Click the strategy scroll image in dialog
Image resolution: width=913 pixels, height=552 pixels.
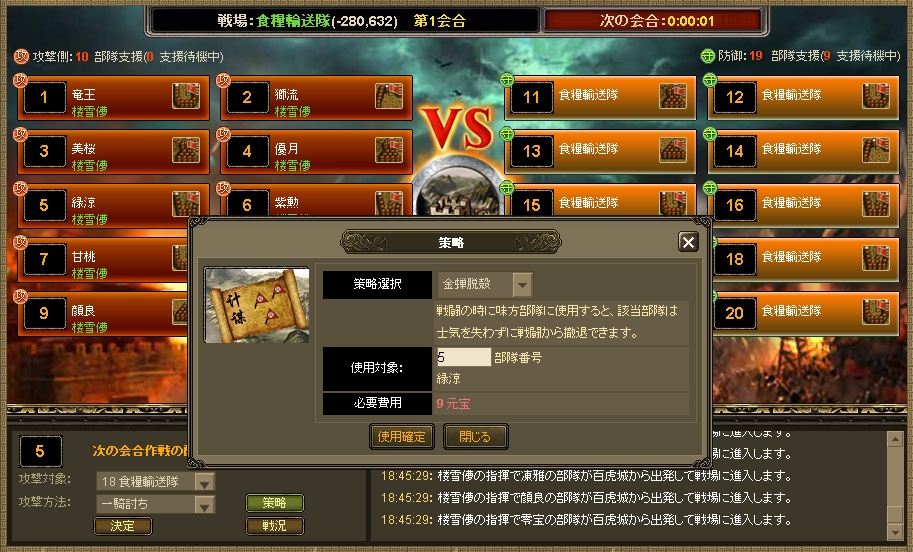pyautogui.click(x=256, y=305)
